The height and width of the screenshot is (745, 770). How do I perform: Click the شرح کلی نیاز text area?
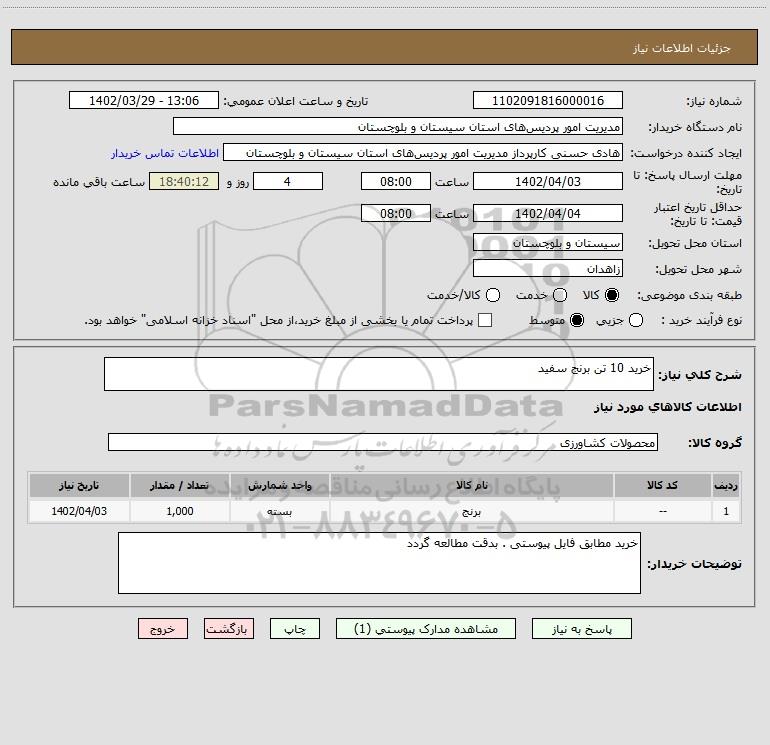point(379,374)
